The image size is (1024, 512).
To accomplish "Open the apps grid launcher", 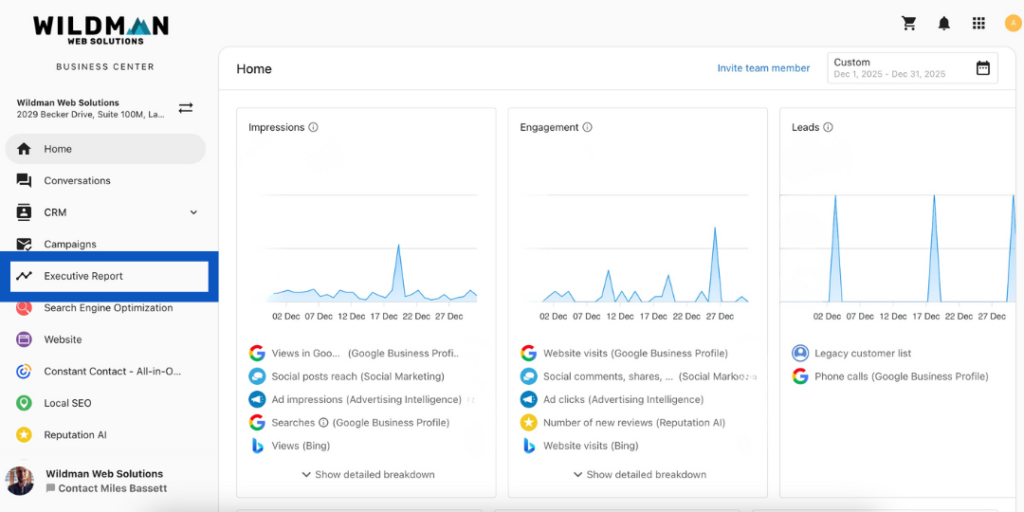I will pos(979,23).
